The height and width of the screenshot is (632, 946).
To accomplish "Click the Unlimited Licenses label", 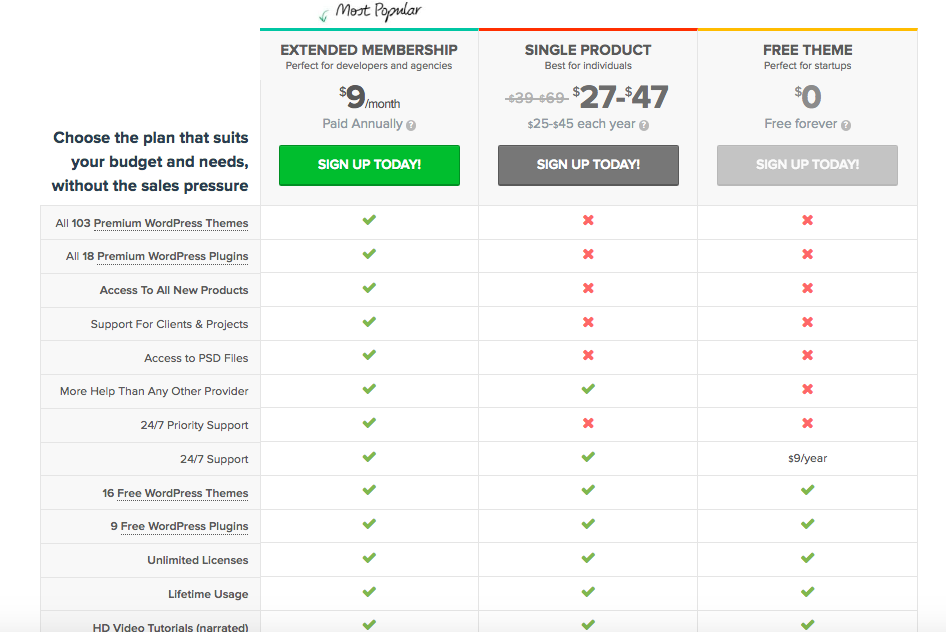I will [198, 560].
